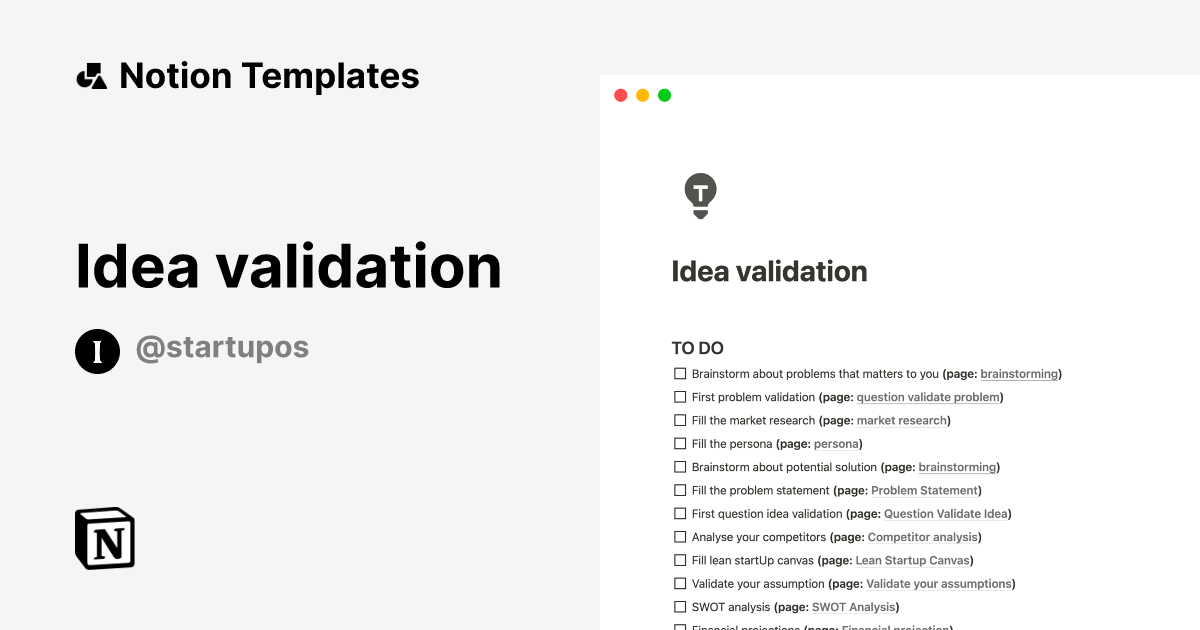This screenshot has height=630, width=1200.
Task: Open the brainstorming page link
Action: pyautogui.click(x=1019, y=373)
